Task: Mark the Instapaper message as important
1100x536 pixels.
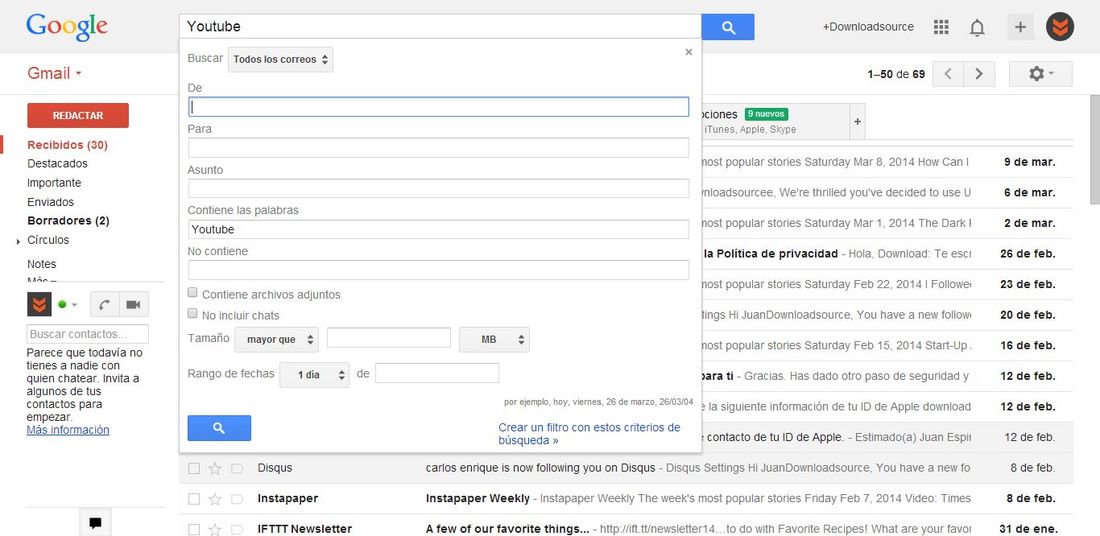Action: click(236, 499)
